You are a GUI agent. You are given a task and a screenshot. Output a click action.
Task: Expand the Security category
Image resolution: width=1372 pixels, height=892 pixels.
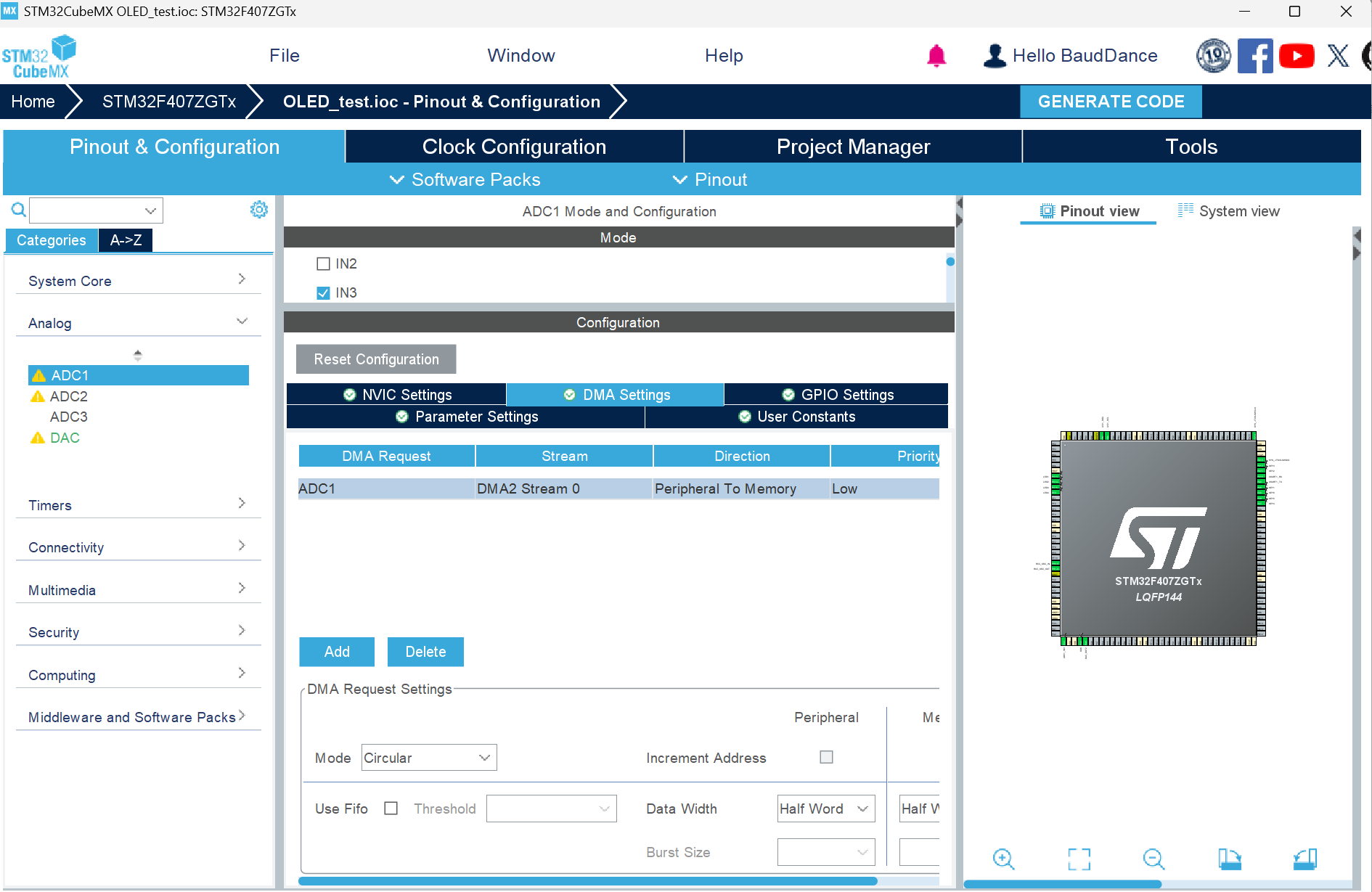[138, 631]
